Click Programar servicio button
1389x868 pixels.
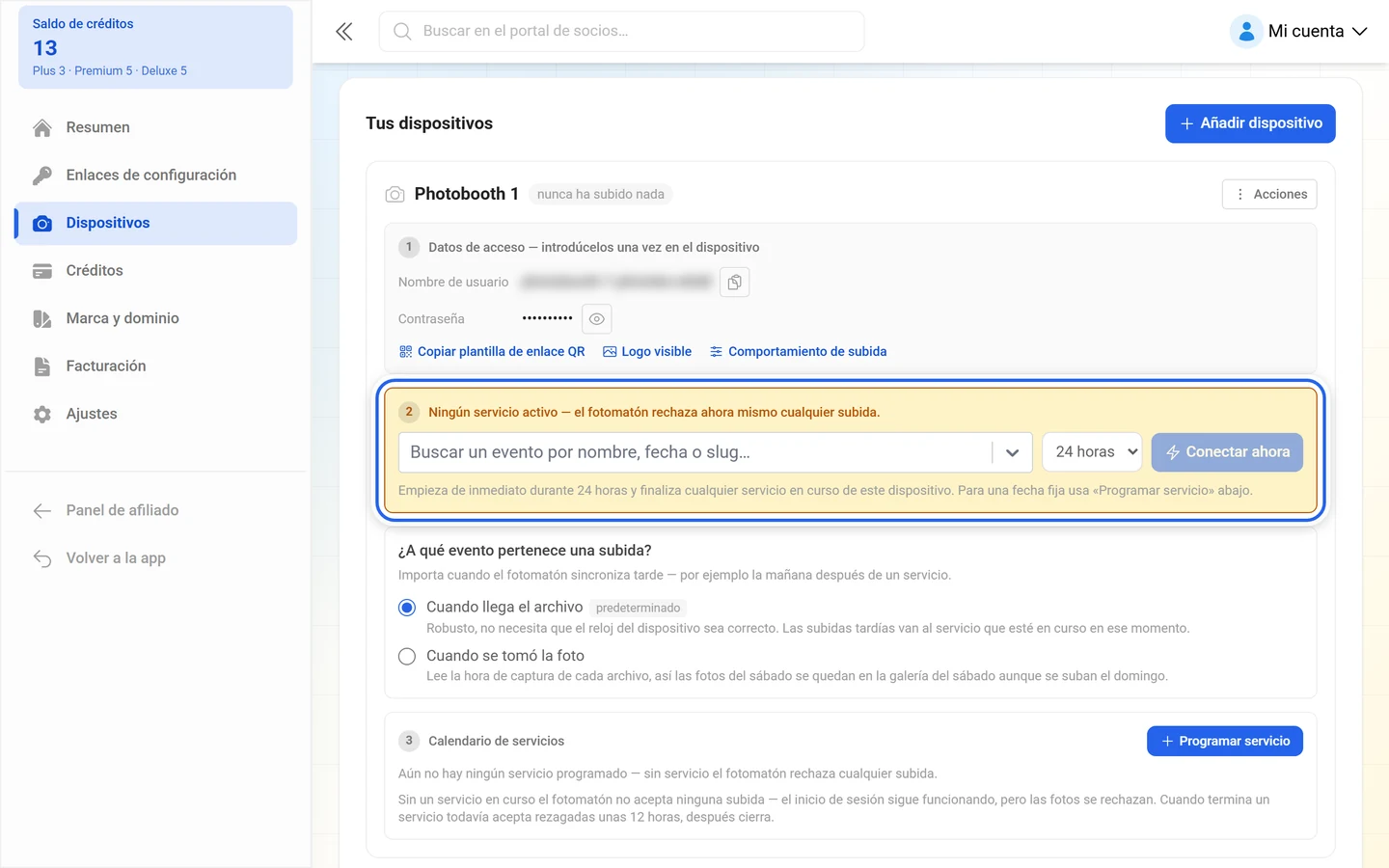click(x=1225, y=741)
